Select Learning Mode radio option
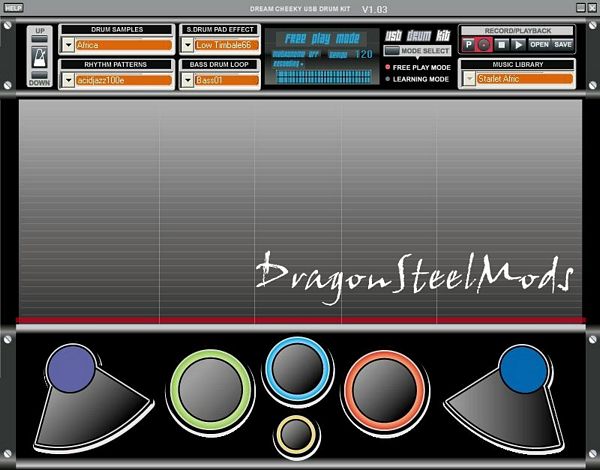 point(388,79)
